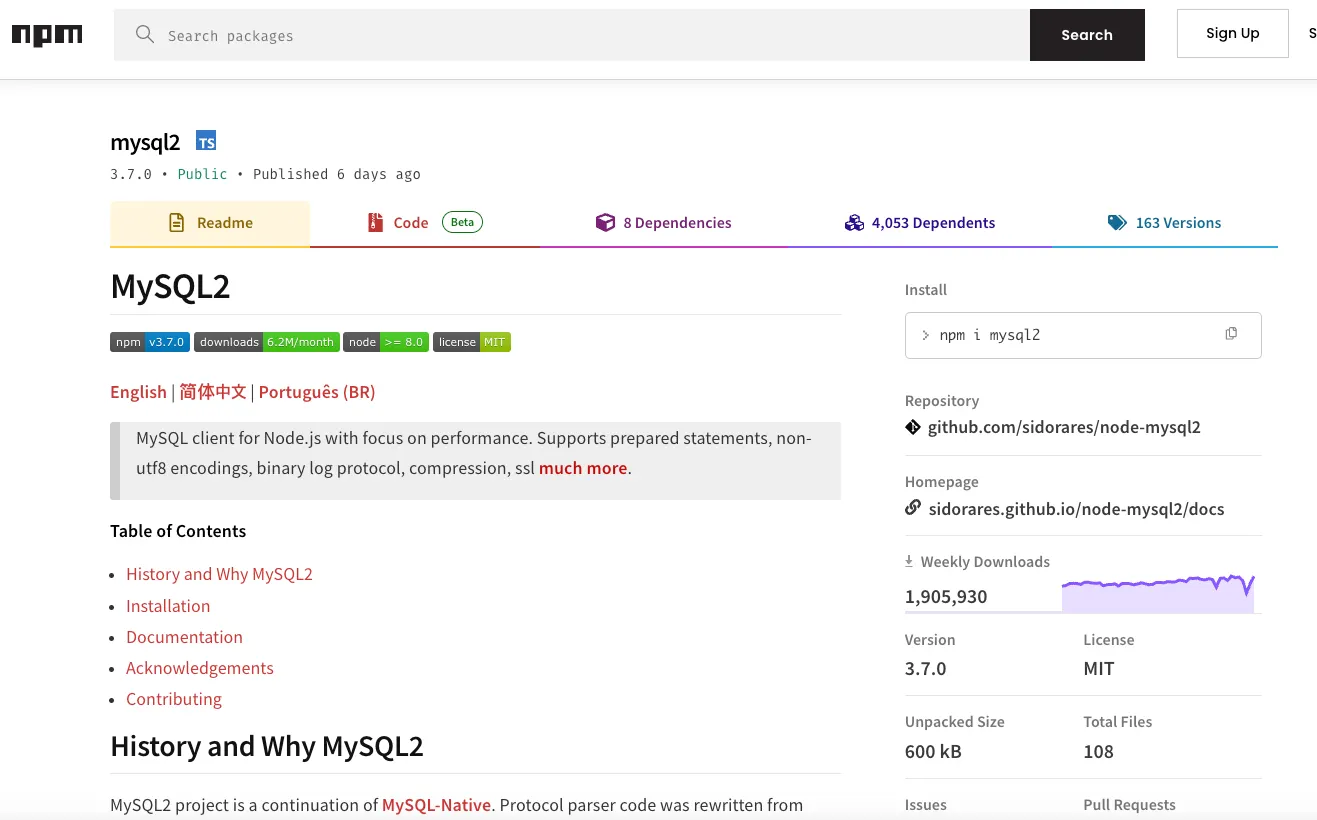This screenshot has height=820, width=1317.
Task: Click the TypeScript TS badge icon
Action: (206, 141)
